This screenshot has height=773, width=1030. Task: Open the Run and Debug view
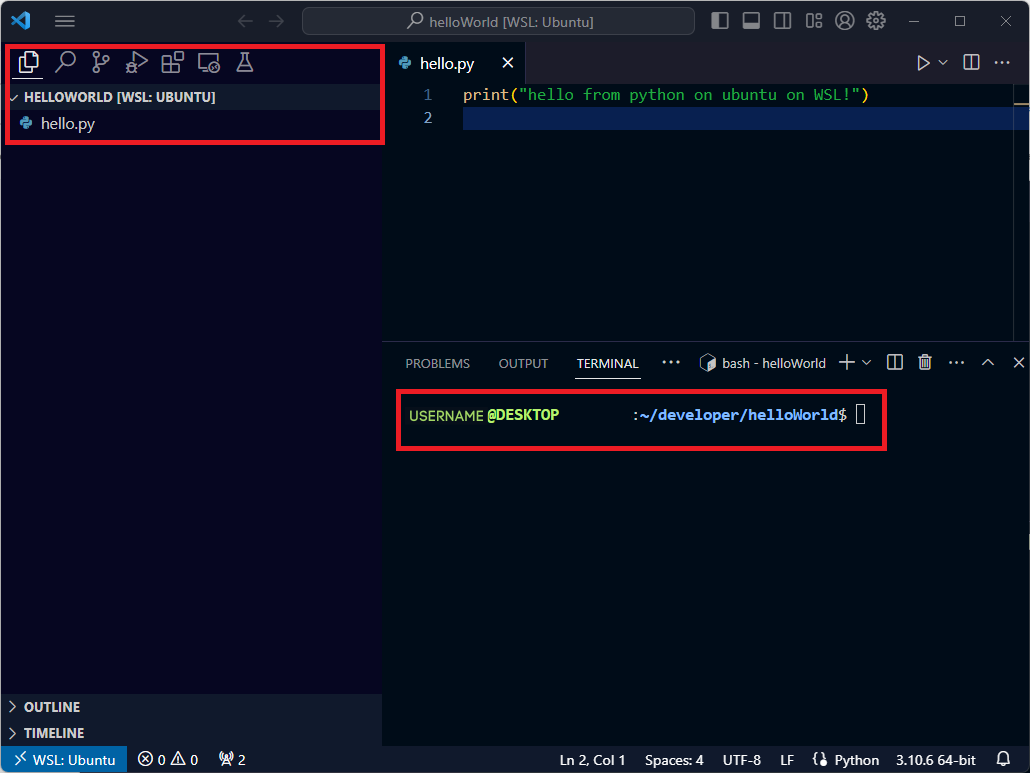click(135, 63)
